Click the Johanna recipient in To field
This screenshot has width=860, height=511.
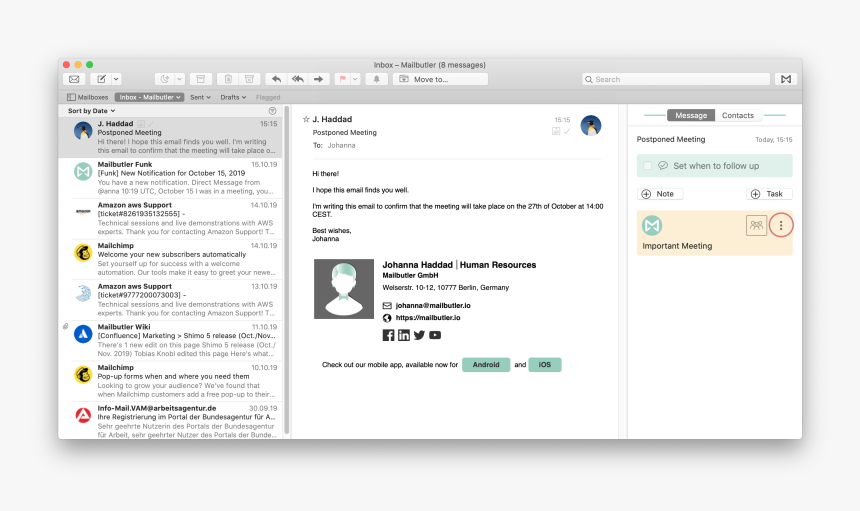pyautogui.click(x=341, y=145)
